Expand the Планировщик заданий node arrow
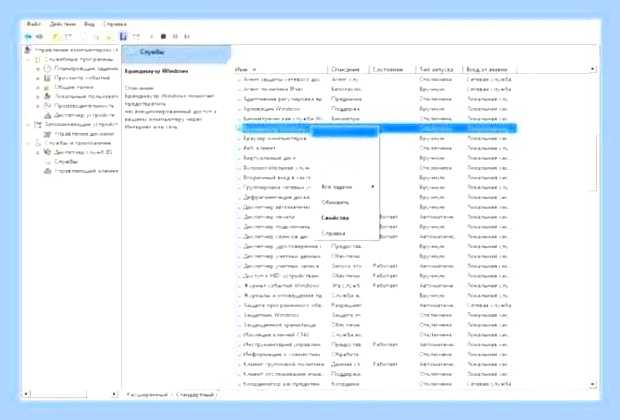The width and height of the screenshot is (620, 420). tap(38, 69)
